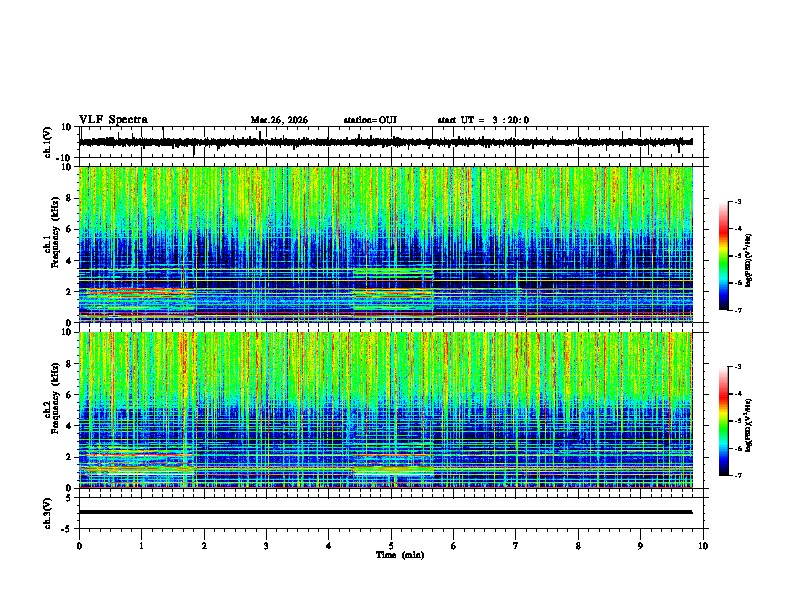Click time axis tick label "3"

[266, 546]
